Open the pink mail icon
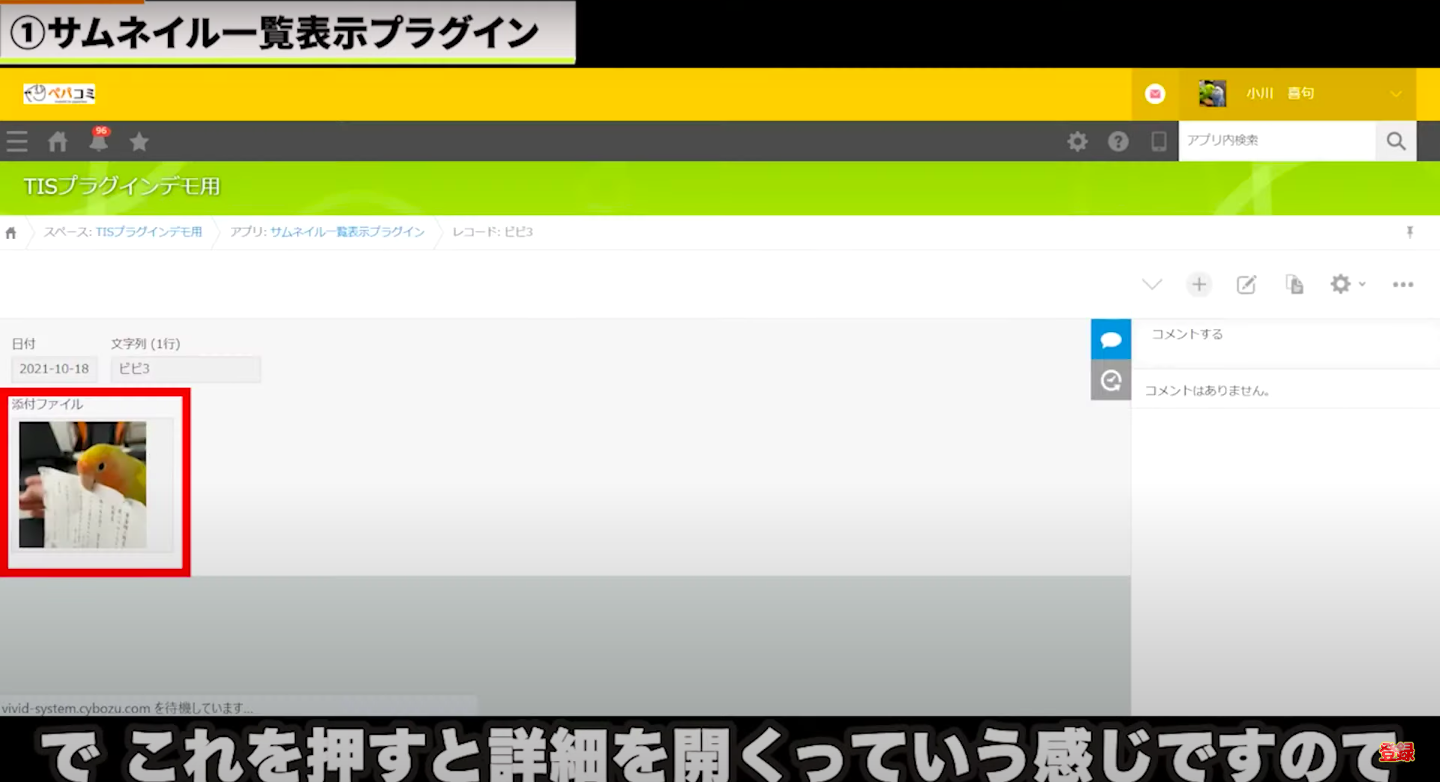This screenshot has height=782, width=1440. pos(1155,94)
